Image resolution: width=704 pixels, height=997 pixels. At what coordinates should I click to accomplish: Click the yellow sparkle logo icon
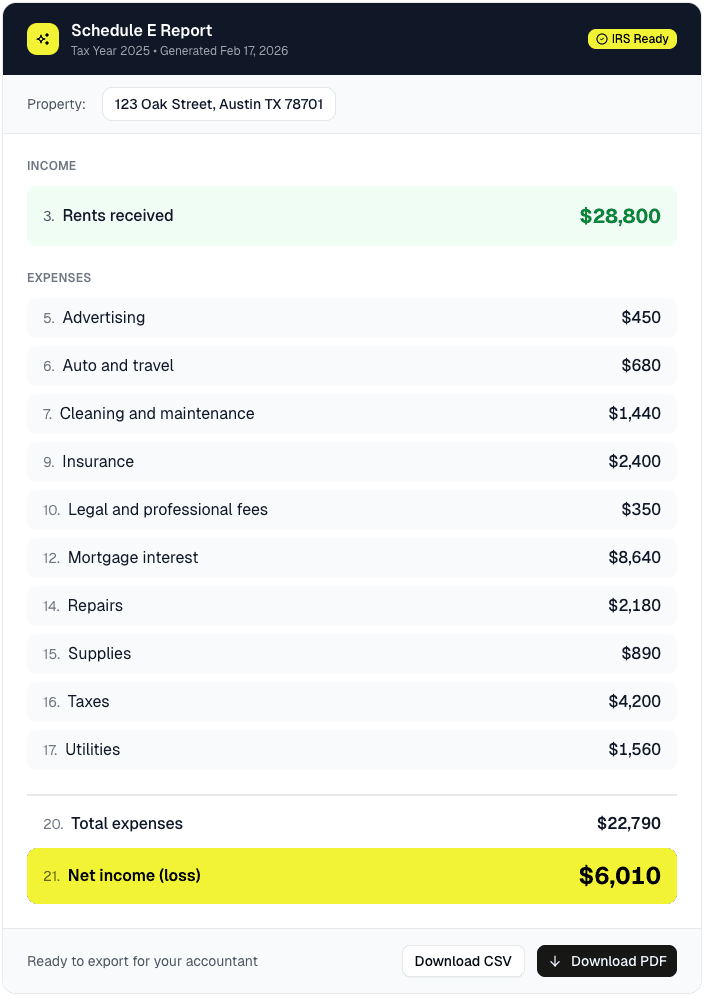(x=43, y=39)
